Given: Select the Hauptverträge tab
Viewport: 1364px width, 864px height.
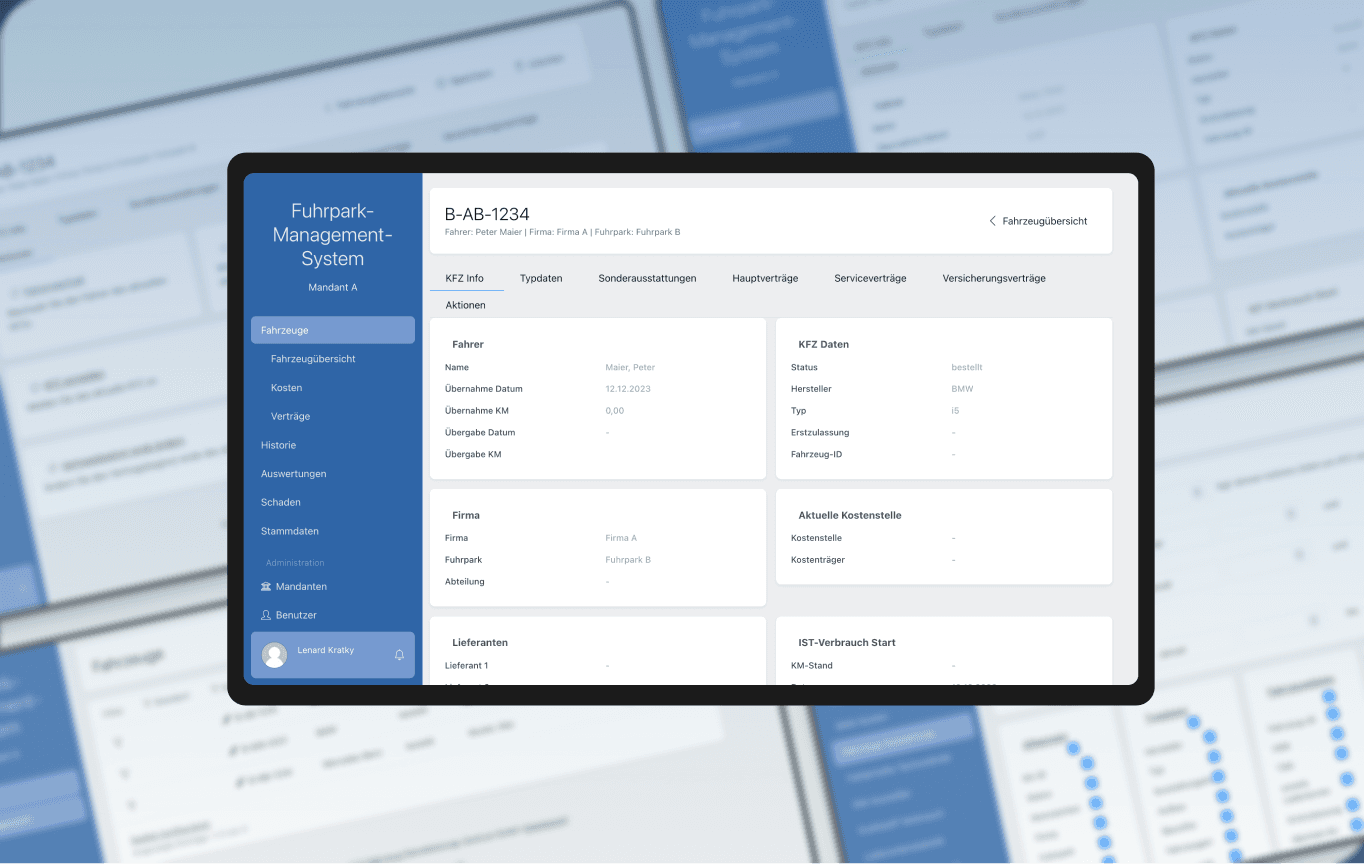Looking at the screenshot, I should tap(765, 278).
